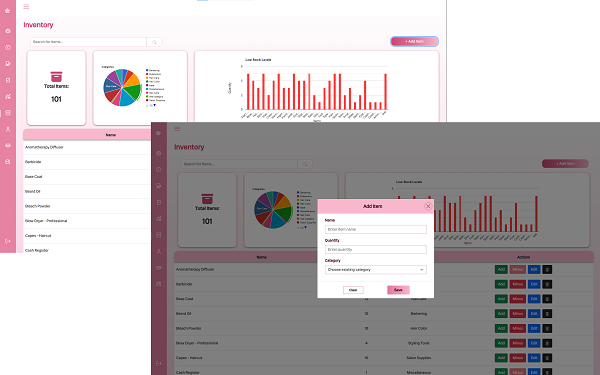Click Miscellaneous category cell on front page
The image size is (600, 375).
tap(419, 372)
